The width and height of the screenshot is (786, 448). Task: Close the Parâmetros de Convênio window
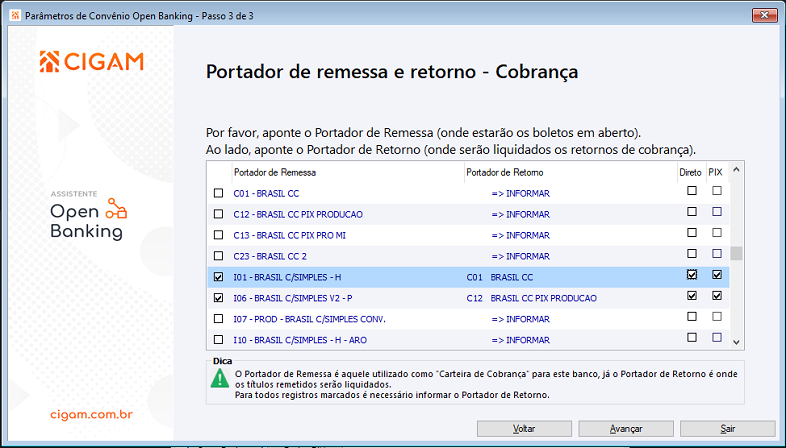764,15
